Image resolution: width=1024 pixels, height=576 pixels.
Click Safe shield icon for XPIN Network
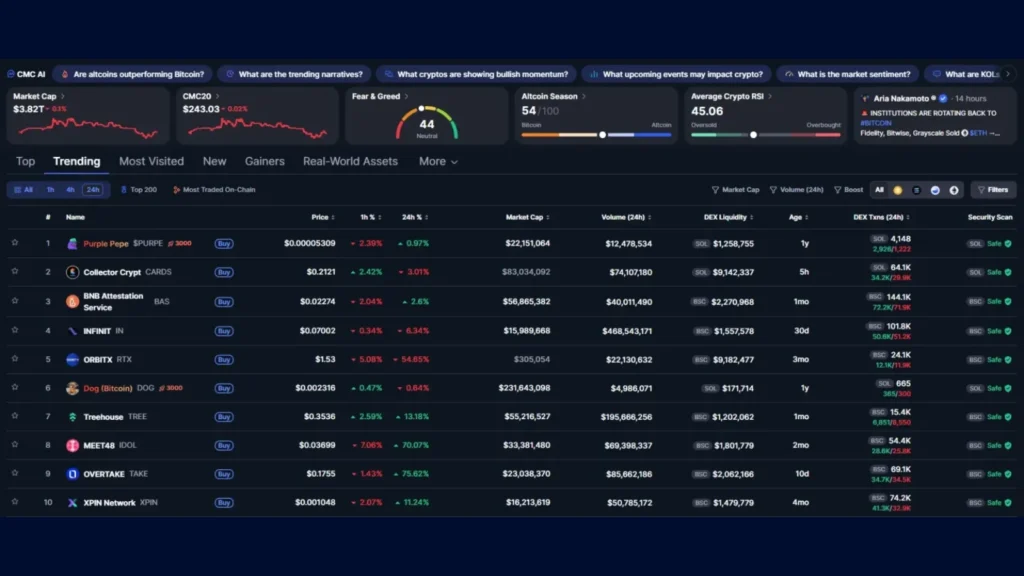point(1008,503)
